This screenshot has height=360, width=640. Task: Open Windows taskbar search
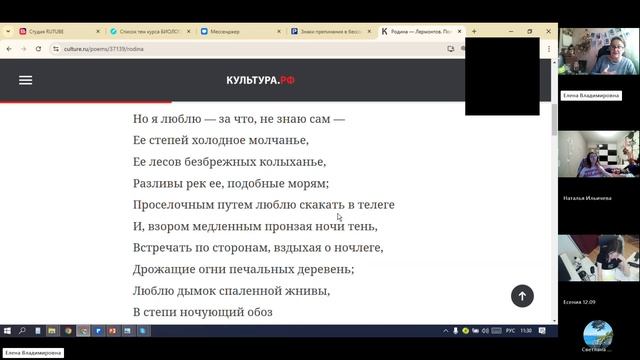click(22, 331)
